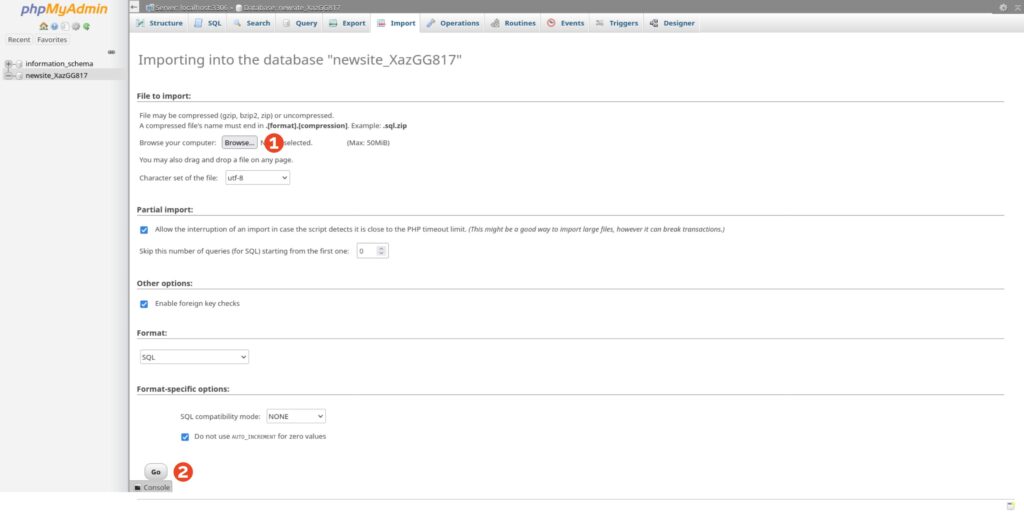
Task: Click the stepper arrows on skip queries field
Action: (x=383, y=251)
